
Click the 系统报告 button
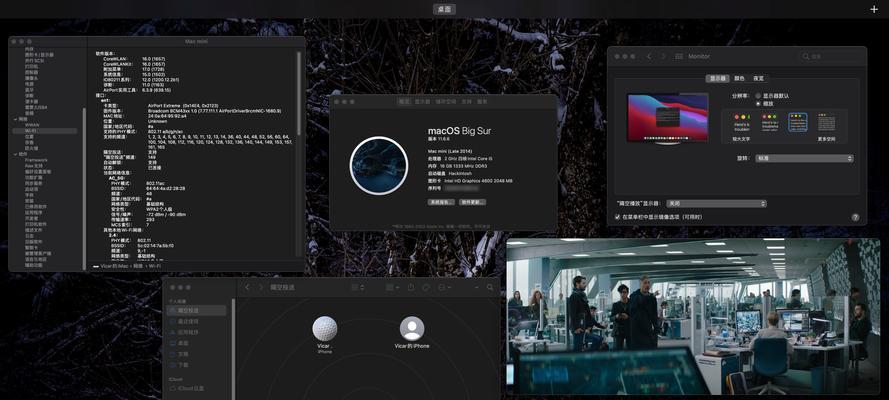[x=441, y=202]
